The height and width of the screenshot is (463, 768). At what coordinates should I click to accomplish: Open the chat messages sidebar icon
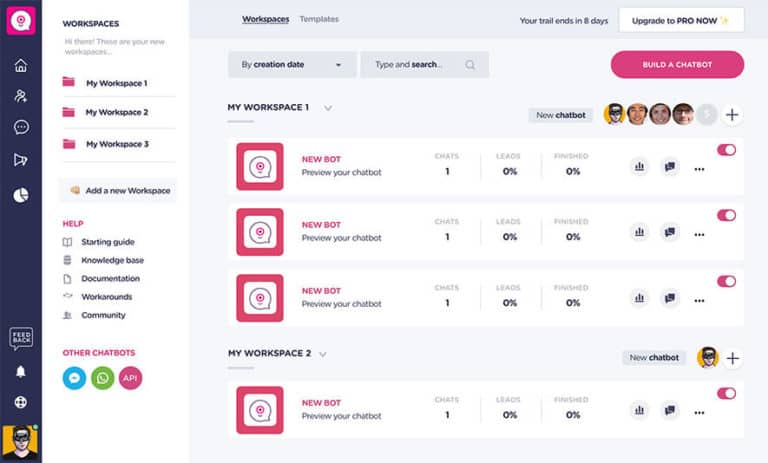point(21,127)
